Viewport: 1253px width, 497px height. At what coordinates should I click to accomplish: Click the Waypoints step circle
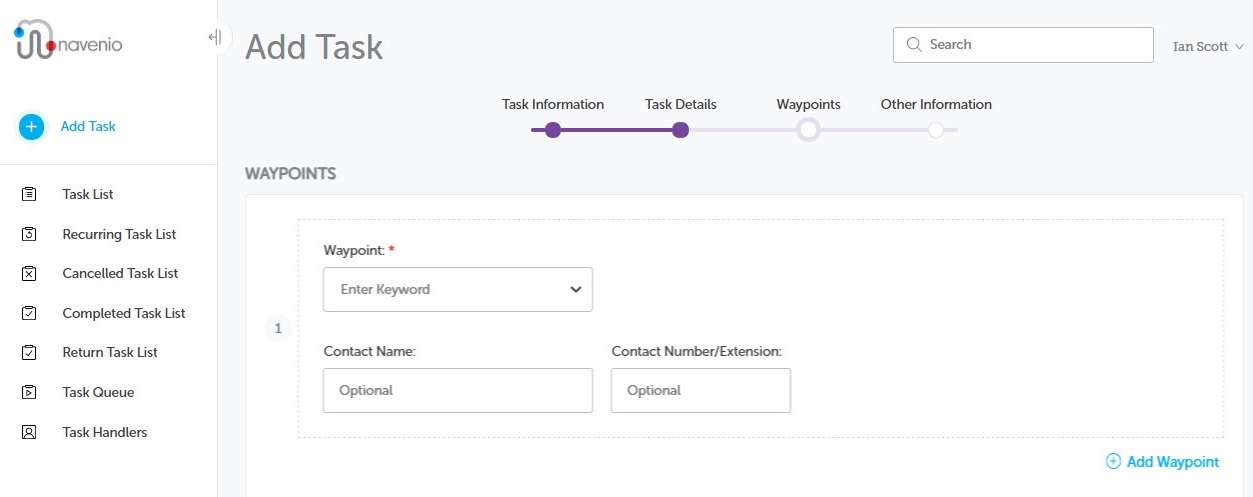808,130
